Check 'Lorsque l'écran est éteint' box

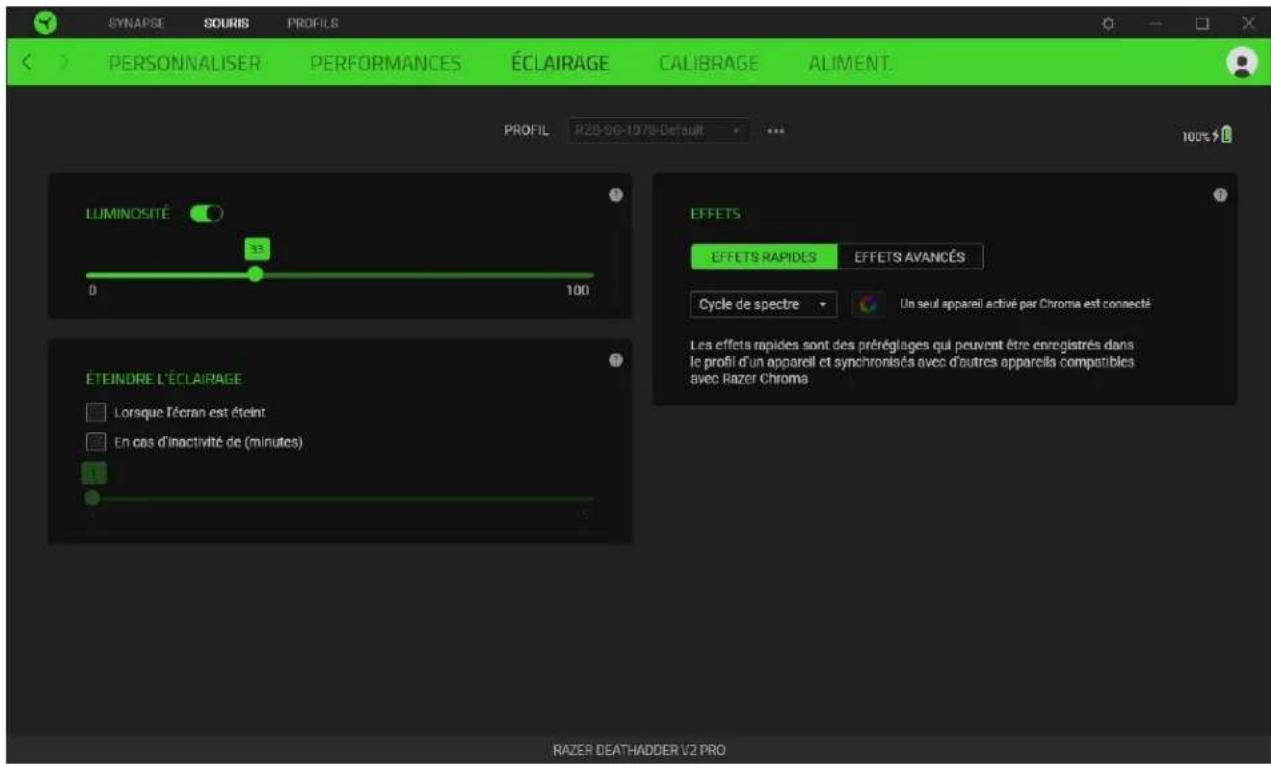[x=96, y=412]
